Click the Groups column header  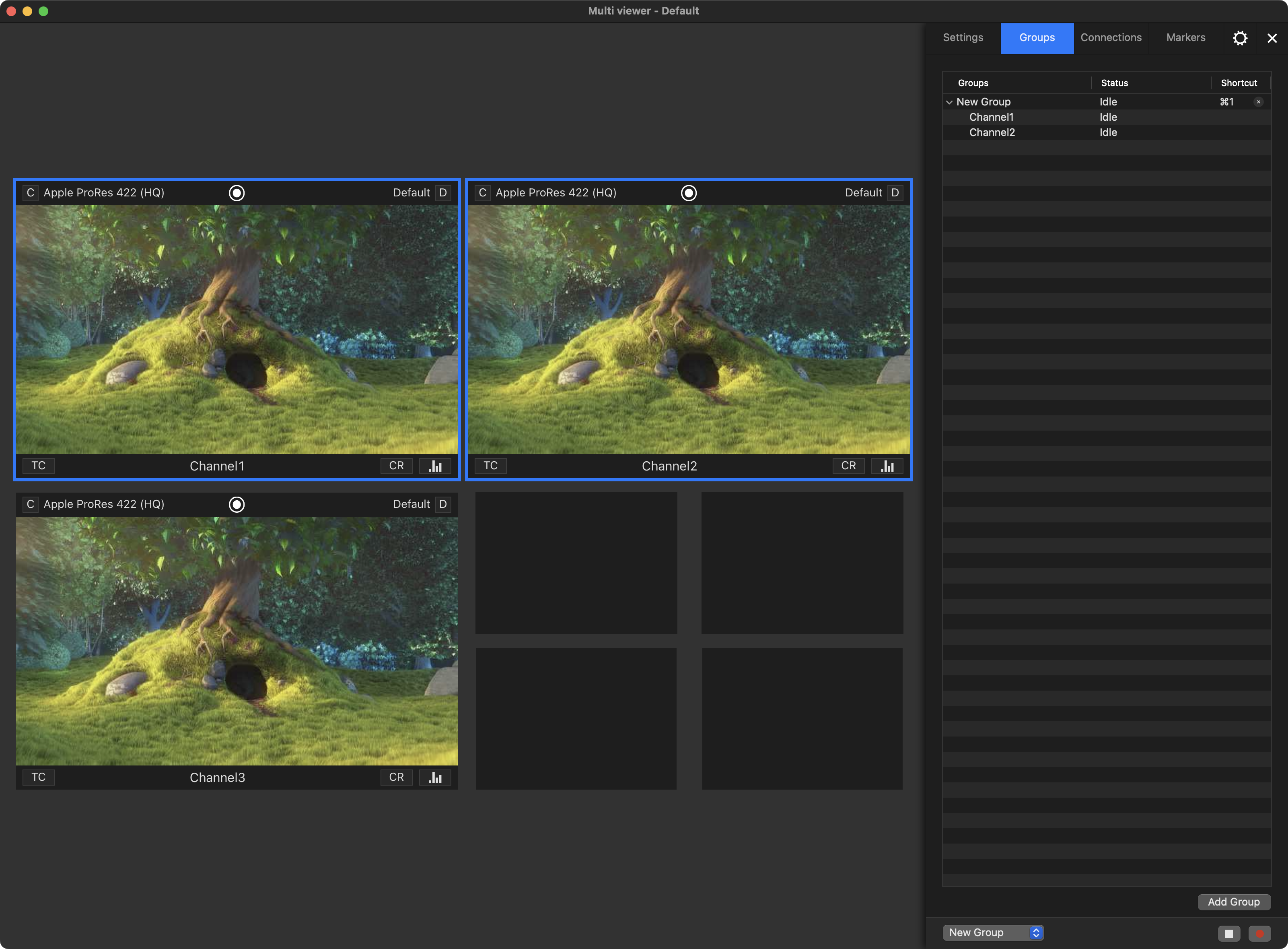pyautogui.click(x=1016, y=83)
